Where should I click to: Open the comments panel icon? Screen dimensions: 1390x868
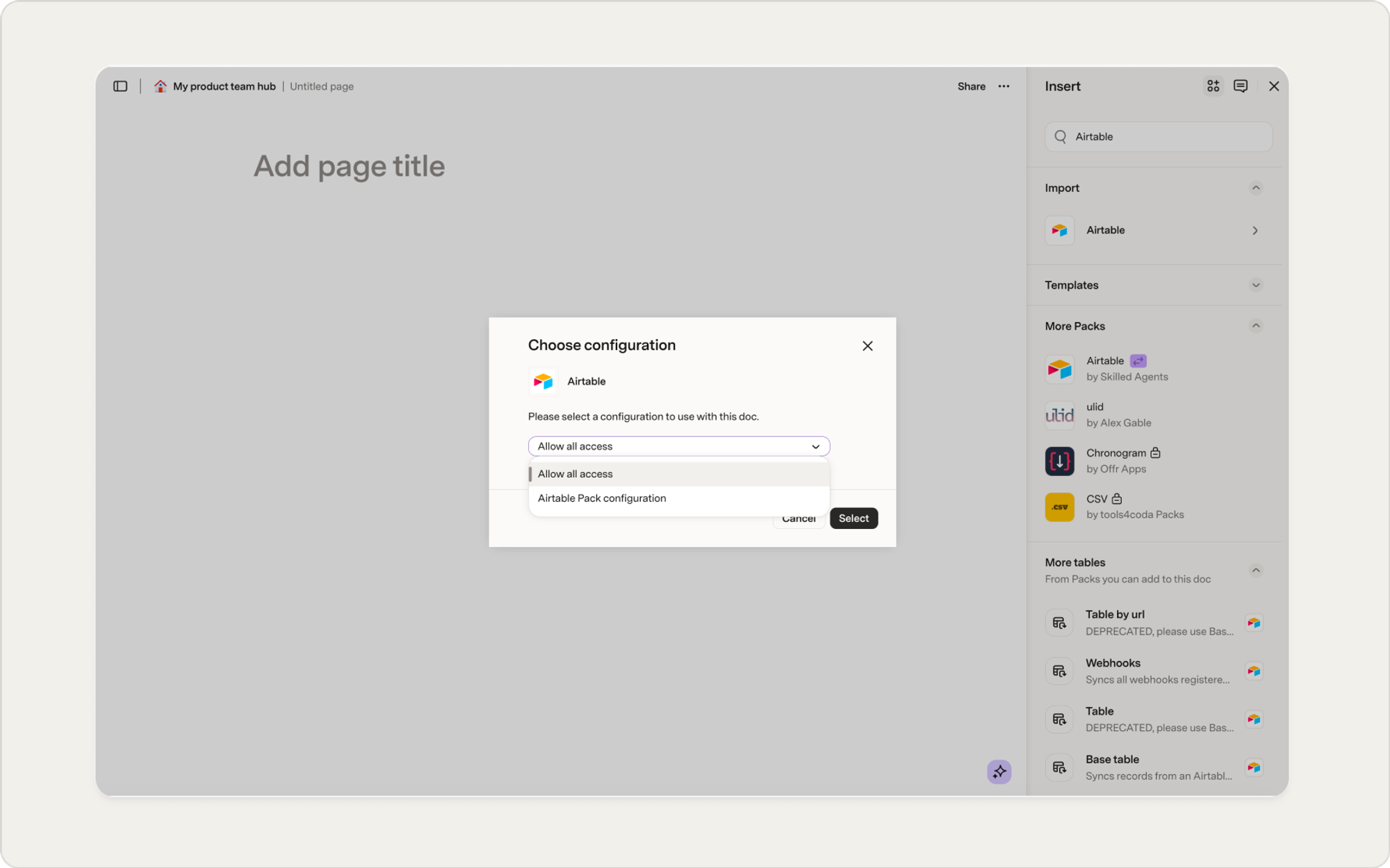1241,85
